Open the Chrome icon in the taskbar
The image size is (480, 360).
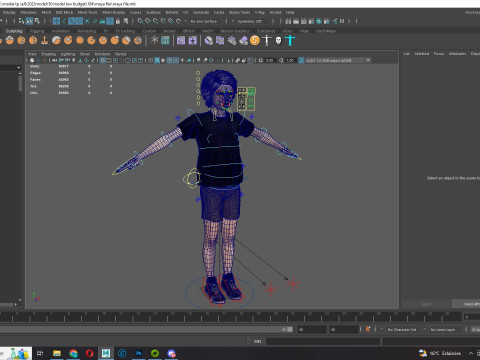[x=73, y=353]
